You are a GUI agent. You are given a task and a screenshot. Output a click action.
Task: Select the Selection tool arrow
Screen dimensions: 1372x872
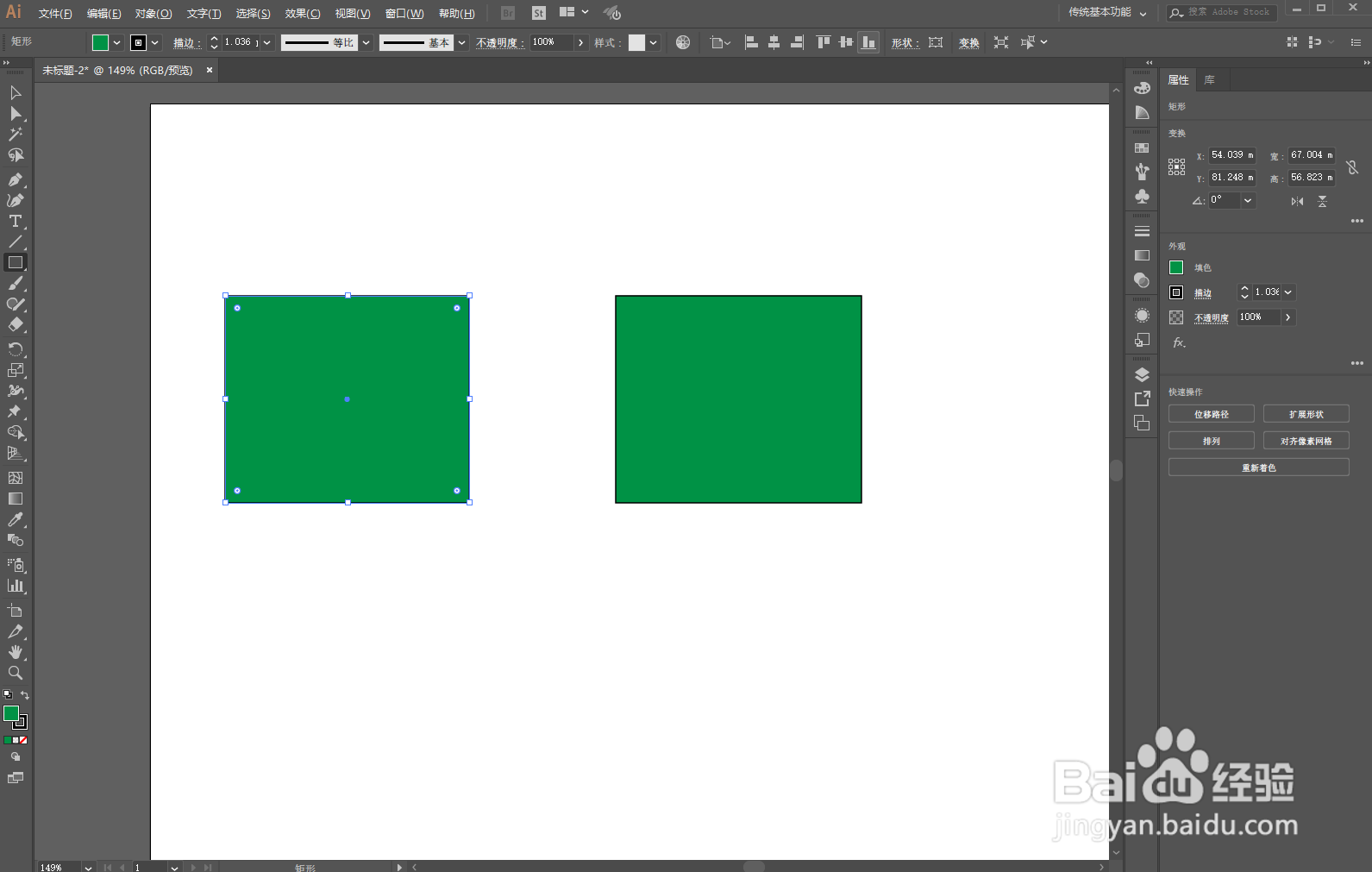point(16,93)
